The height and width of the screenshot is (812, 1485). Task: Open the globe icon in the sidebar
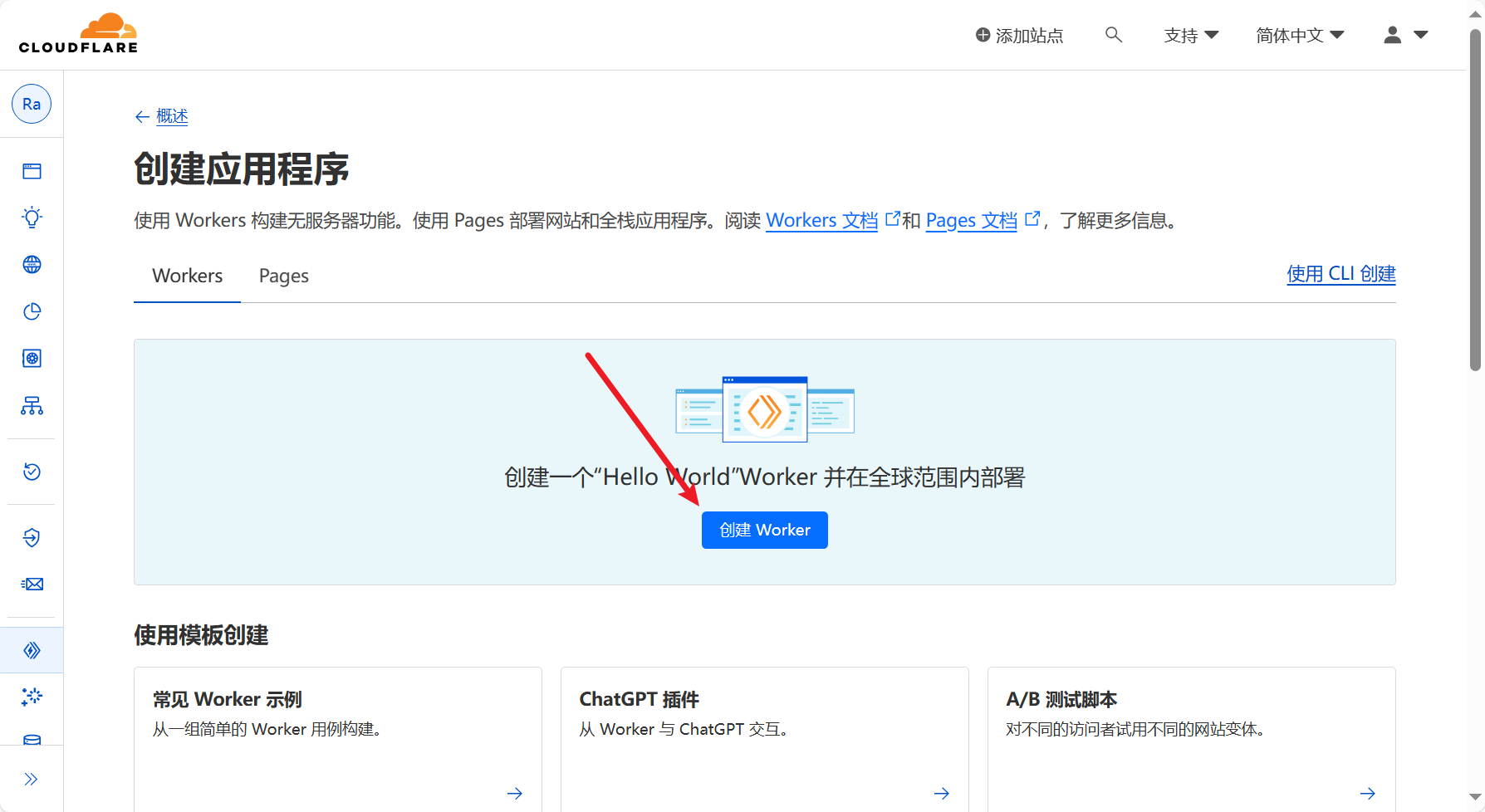click(x=32, y=265)
